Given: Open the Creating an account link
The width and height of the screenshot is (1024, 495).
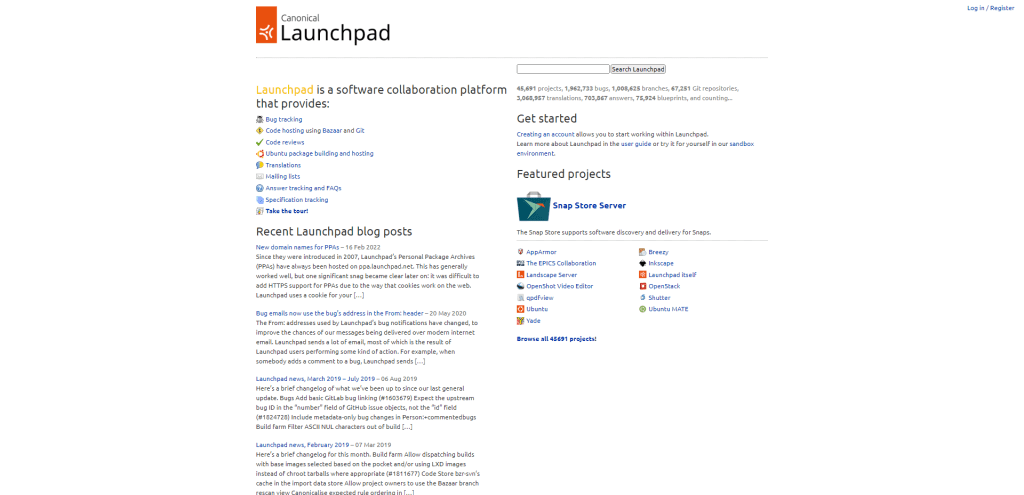Looking at the screenshot, I should [x=546, y=134].
